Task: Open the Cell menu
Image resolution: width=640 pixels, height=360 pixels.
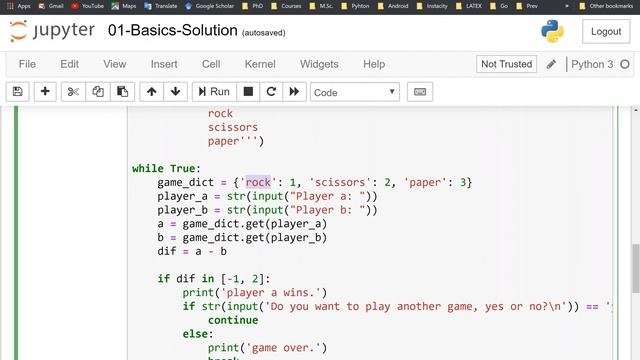Action: tap(211, 64)
